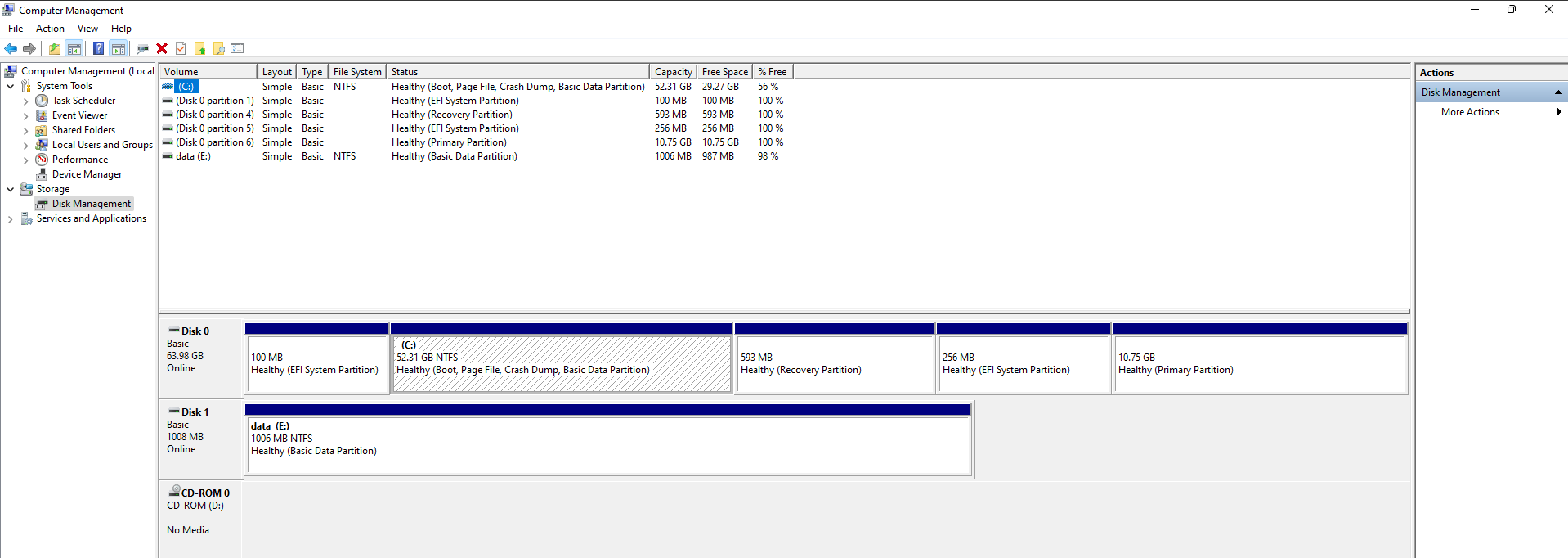
Task: Open the File menu
Action: (x=16, y=29)
